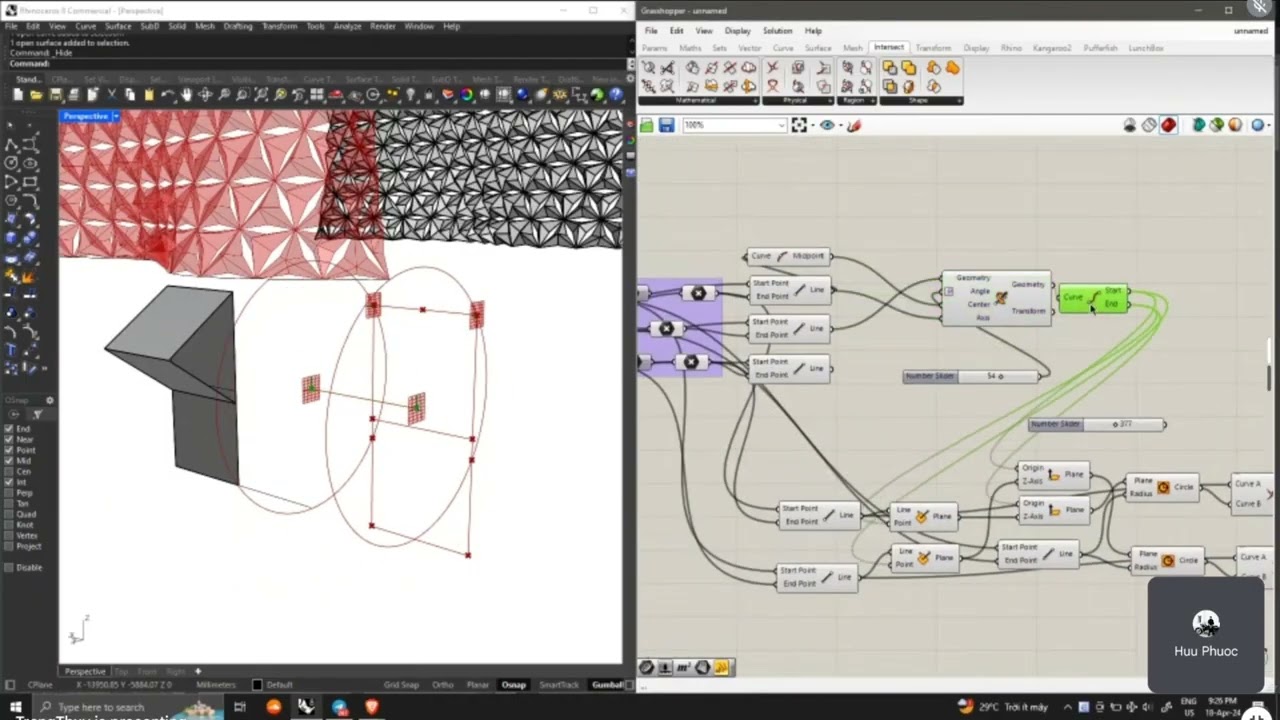
Task: Click the light bulb Hide icon in Rhino
Action: click(x=410, y=95)
